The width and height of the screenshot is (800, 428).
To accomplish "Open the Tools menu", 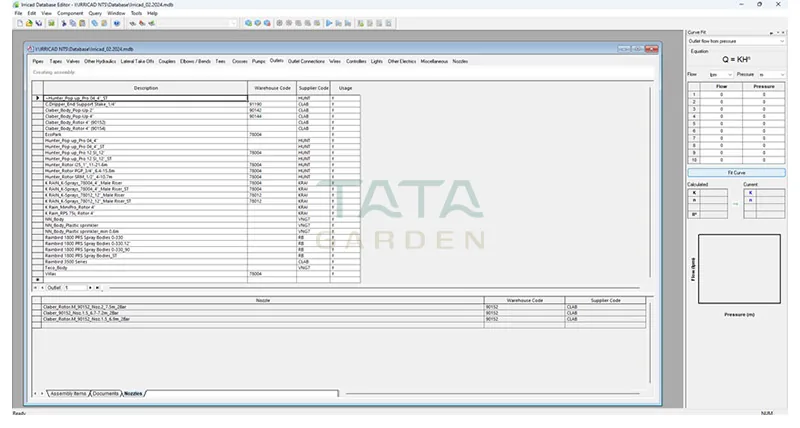I will [x=136, y=13].
